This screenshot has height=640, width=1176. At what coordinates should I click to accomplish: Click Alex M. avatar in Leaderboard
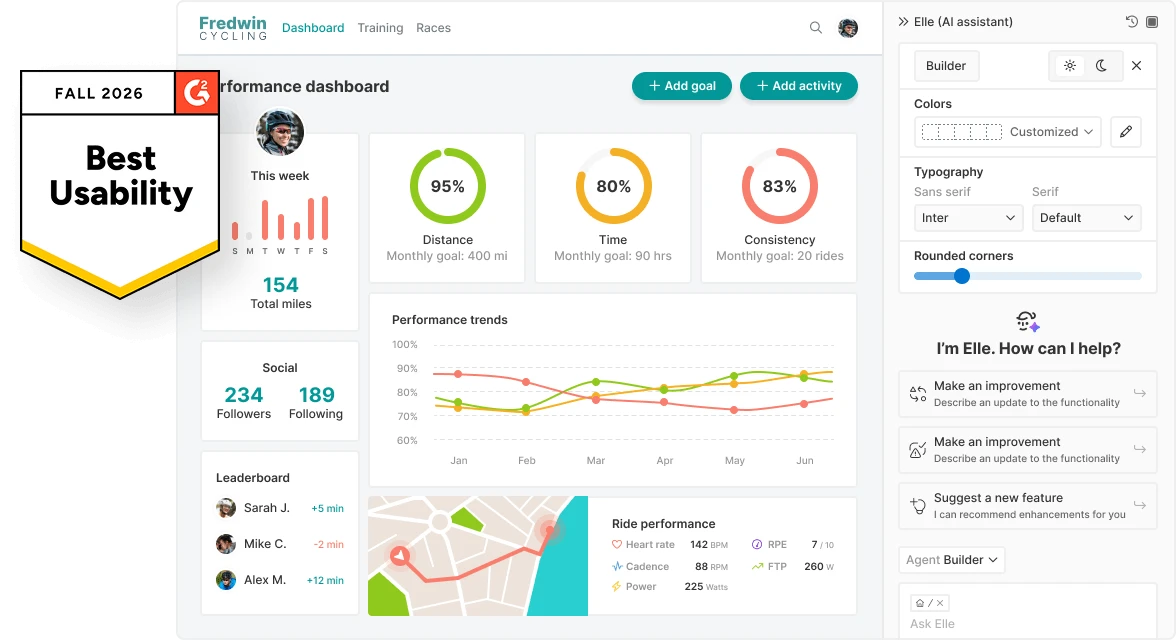tap(226, 580)
